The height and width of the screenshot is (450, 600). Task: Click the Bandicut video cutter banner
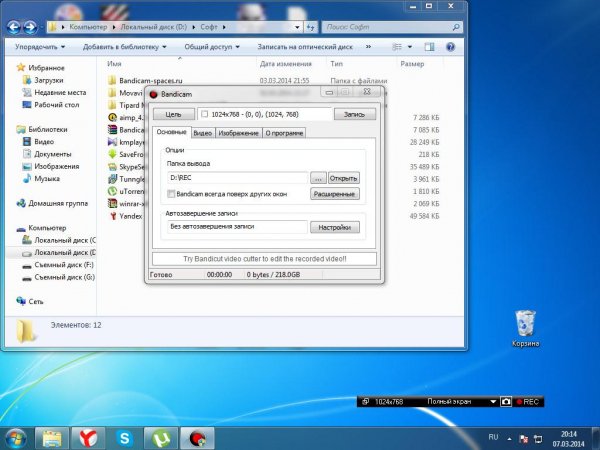[x=264, y=259]
